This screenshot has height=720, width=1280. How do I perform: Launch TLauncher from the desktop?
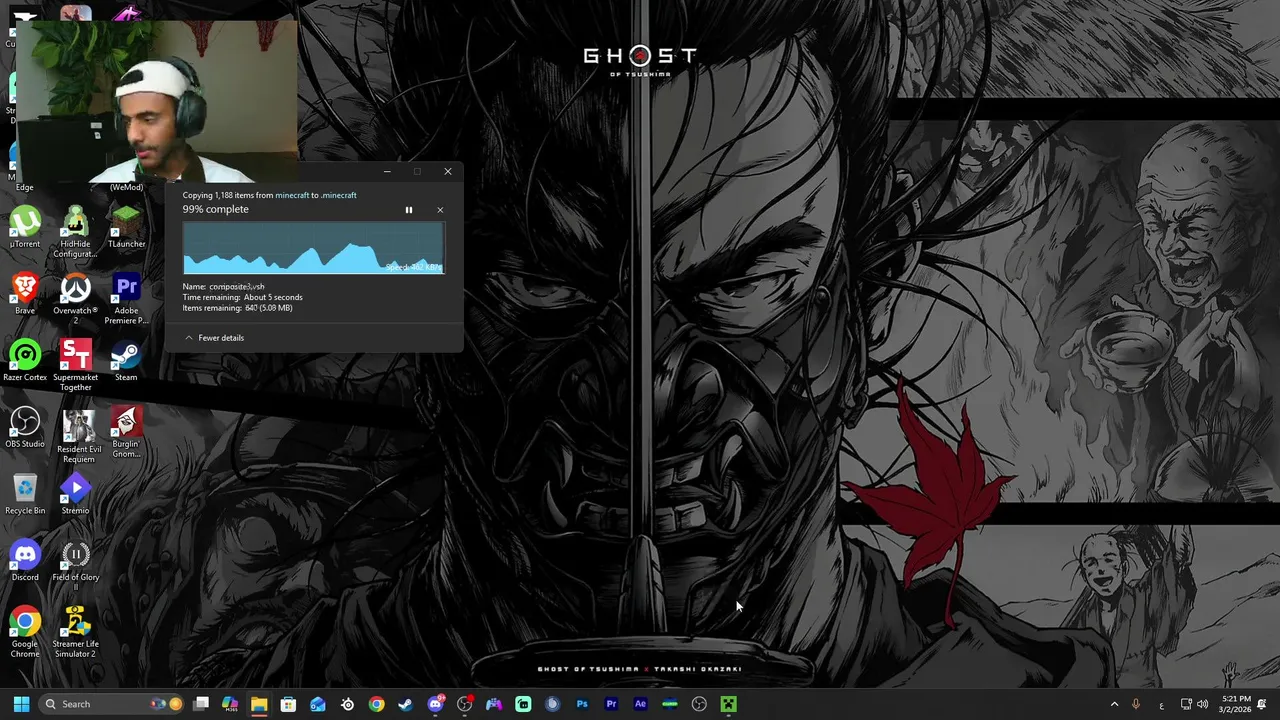tap(126, 227)
